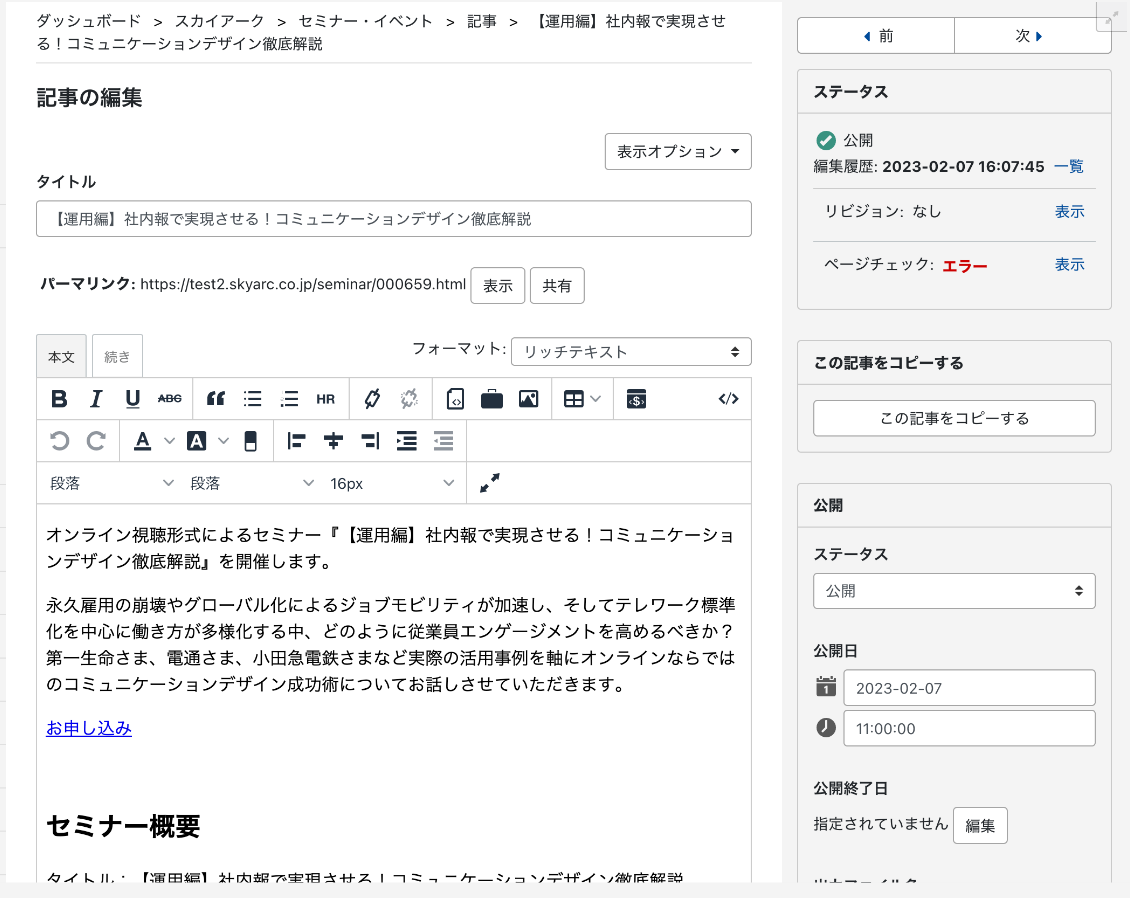
Task: Open the フォーマット リッチテキスト selector
Action: coord(631,352)
